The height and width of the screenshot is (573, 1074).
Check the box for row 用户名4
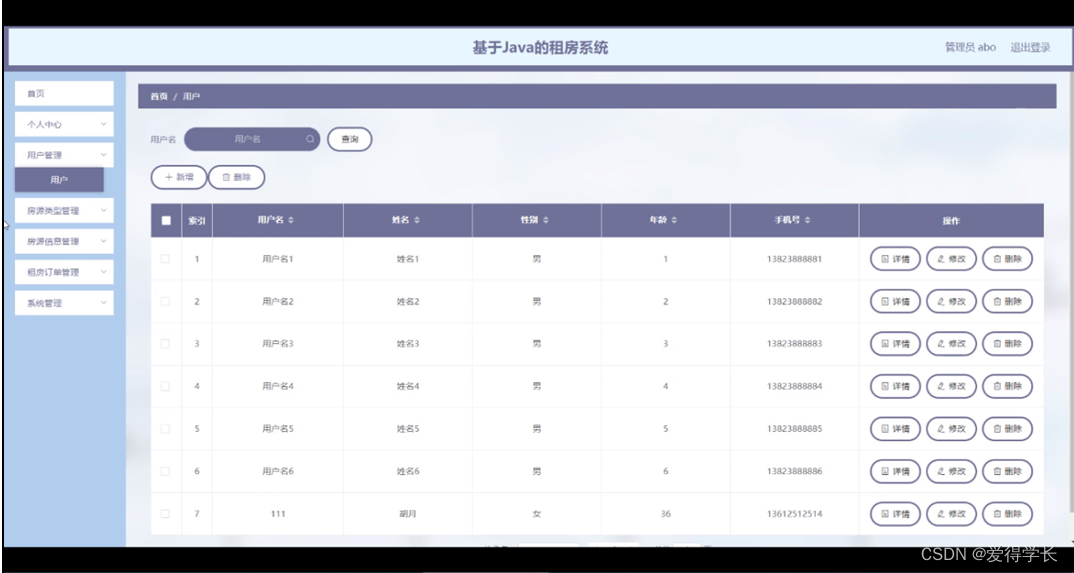[x=165, y=386]
